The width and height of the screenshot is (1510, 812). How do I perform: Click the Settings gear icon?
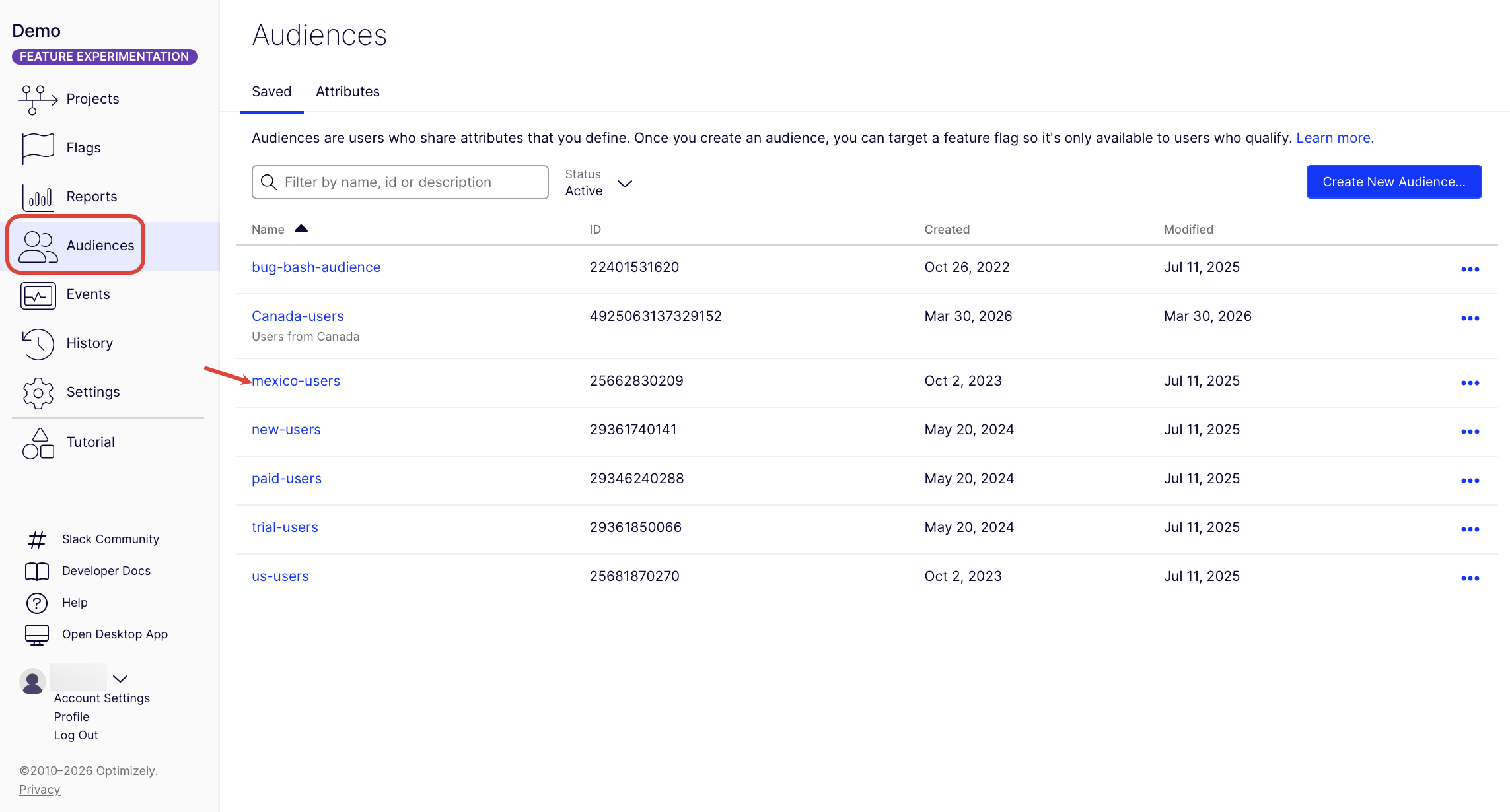coord(38,393)
